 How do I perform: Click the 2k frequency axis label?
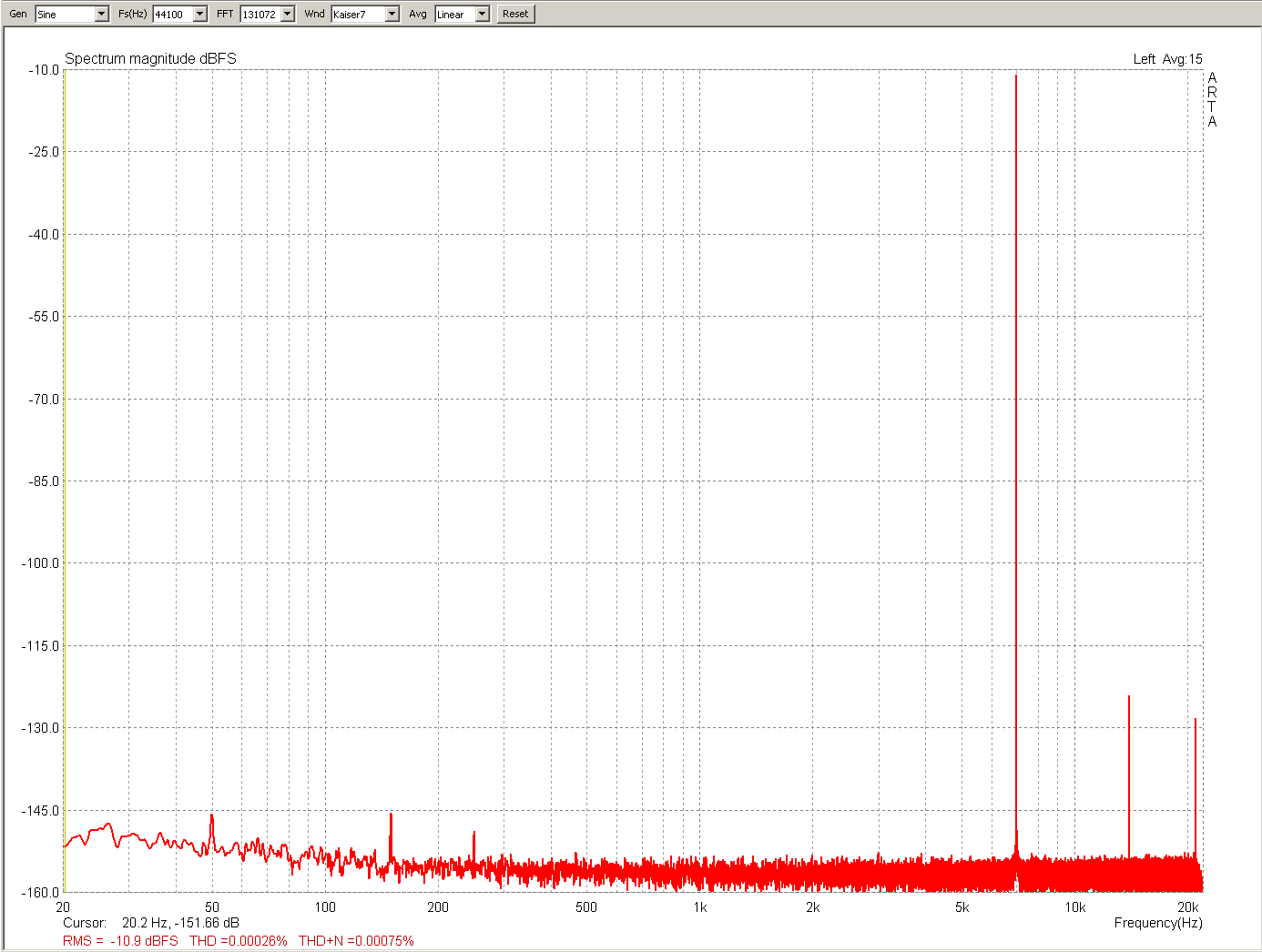[812, 907]
